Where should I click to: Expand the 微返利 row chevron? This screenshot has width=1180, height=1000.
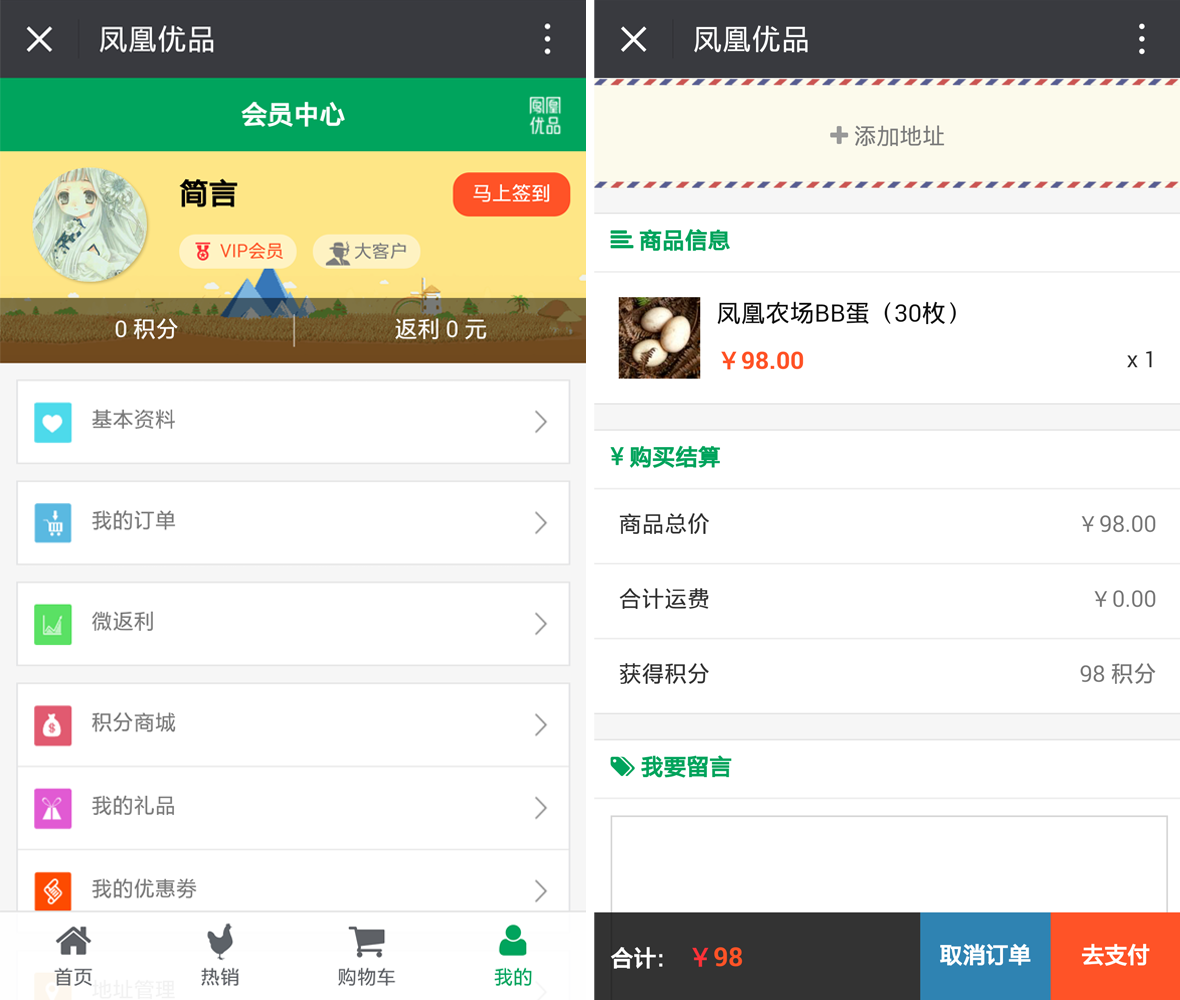point(540,624)
